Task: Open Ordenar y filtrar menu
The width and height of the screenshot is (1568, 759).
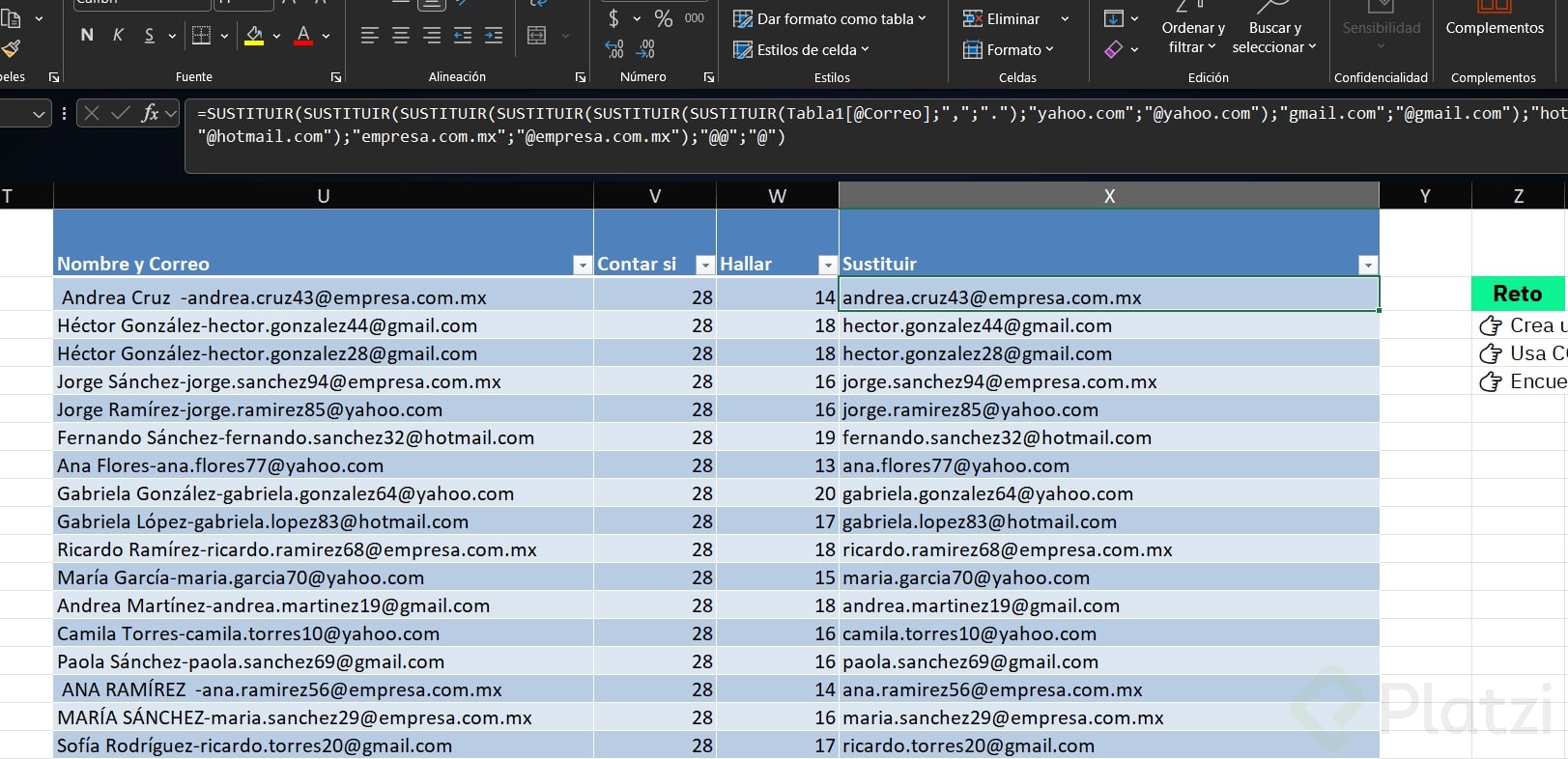Action: [1193, 29]
